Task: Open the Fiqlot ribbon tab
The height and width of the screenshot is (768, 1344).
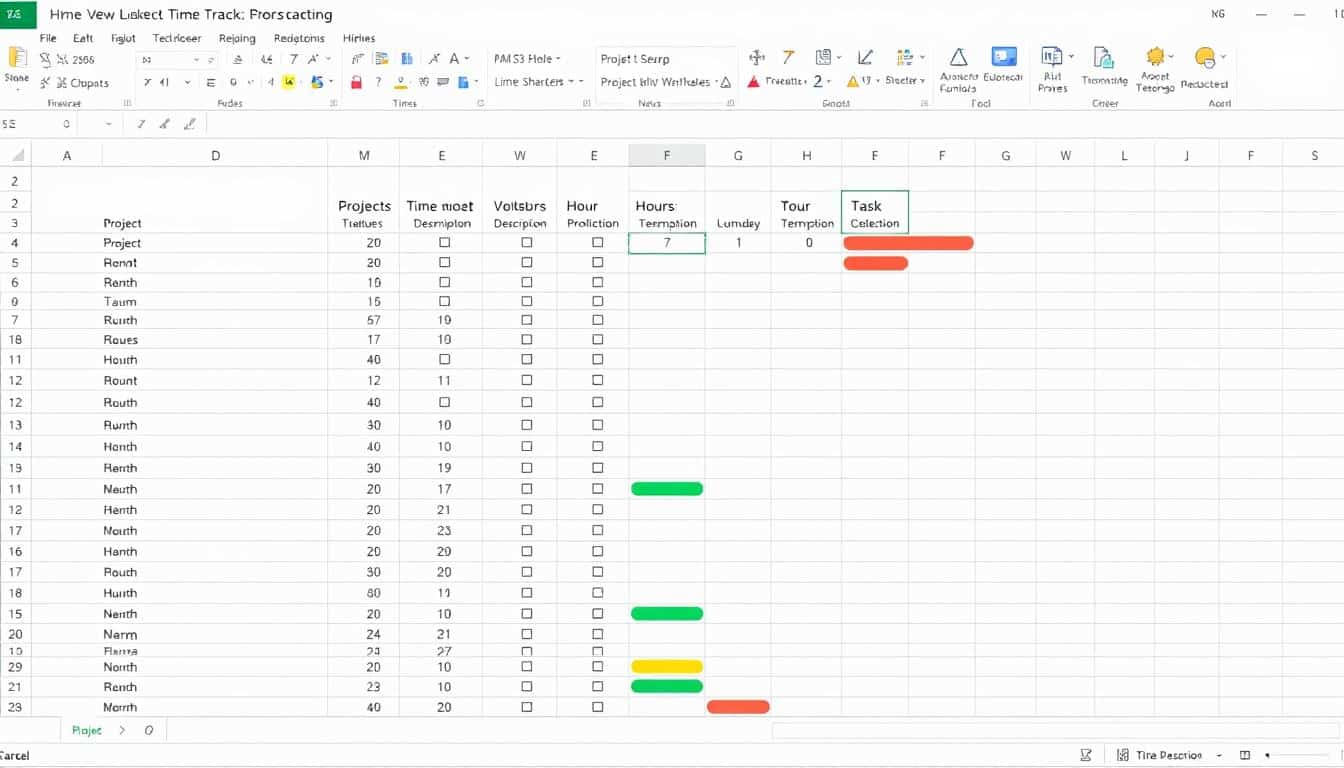Action: 123,38
